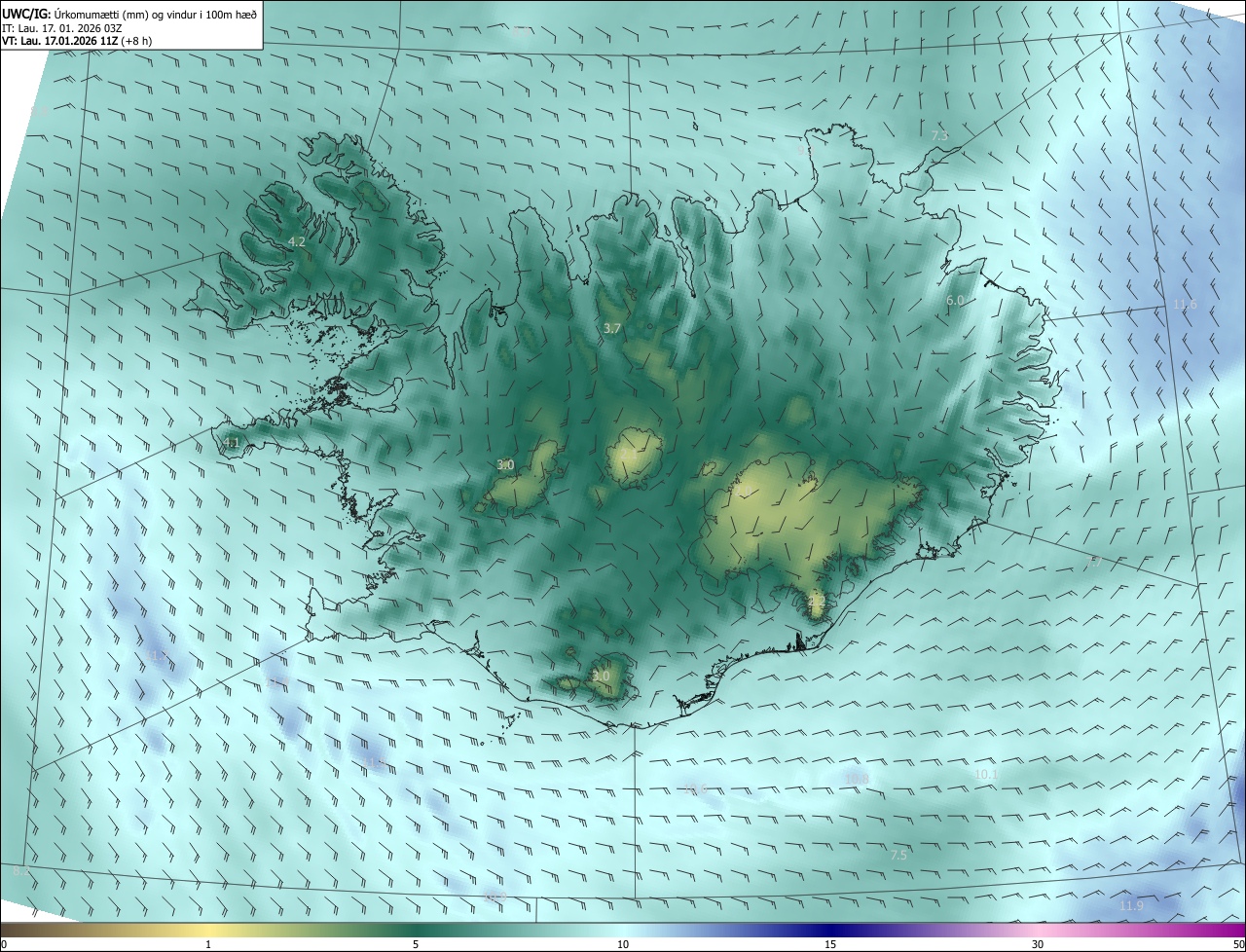Click the '30' tick on the colour scale
The image size is (1246, 952).
1038,945
